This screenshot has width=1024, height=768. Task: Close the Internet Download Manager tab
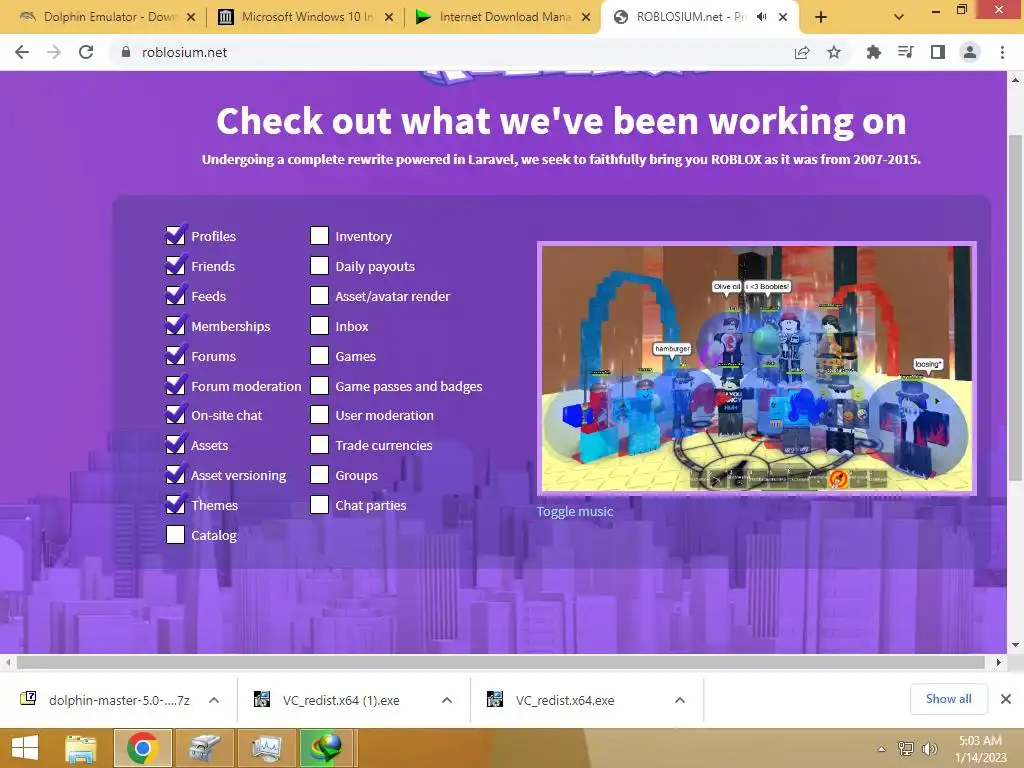(x=586, y=18)
